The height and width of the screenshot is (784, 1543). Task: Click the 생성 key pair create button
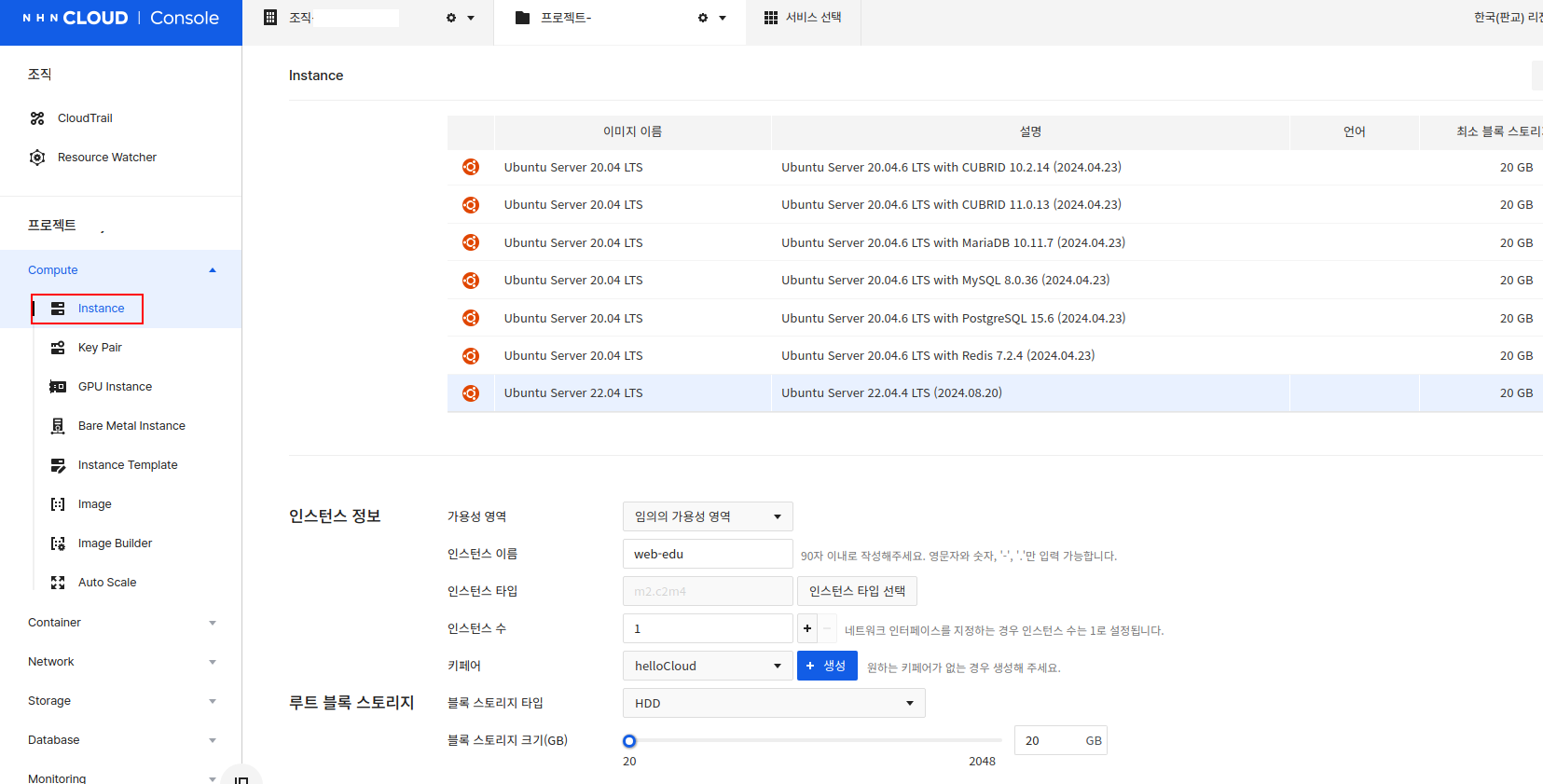pyautogui.click(x=827, y=666)
